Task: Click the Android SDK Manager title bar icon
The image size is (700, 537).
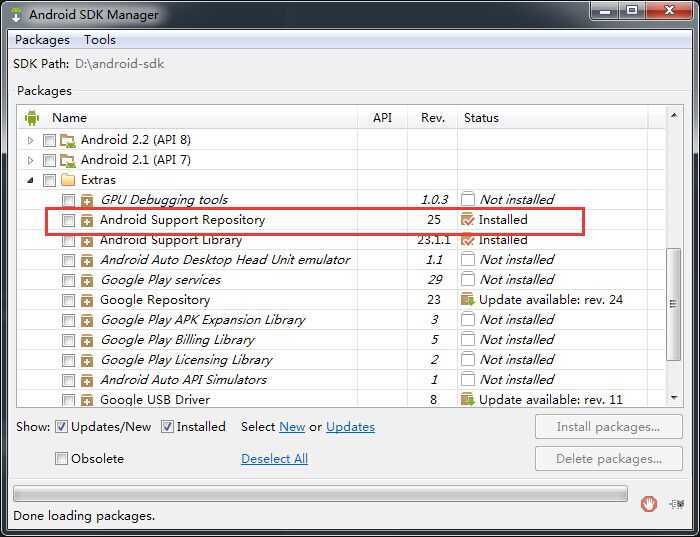Action: [x=17, y=14]
